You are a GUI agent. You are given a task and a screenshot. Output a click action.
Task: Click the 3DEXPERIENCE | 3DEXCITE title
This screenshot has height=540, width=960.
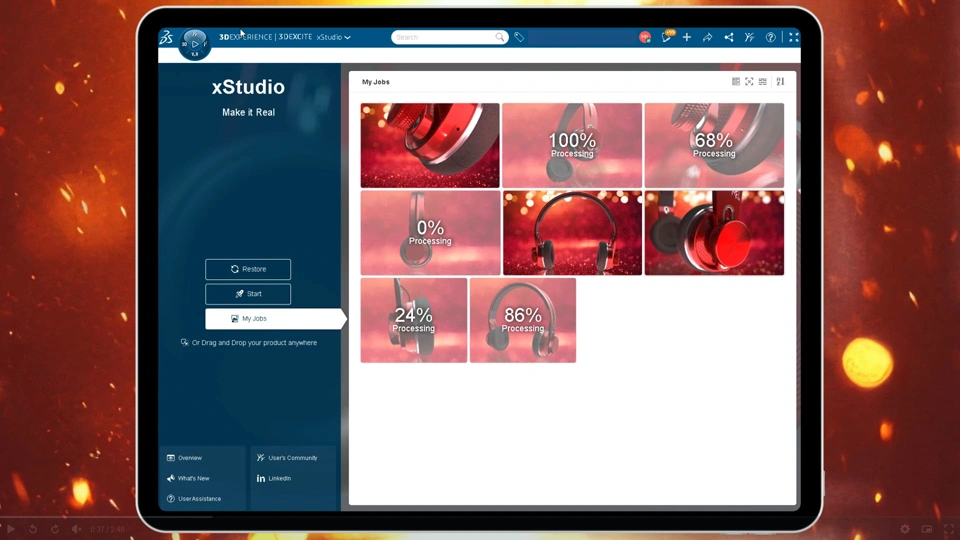tap(266, 37)
